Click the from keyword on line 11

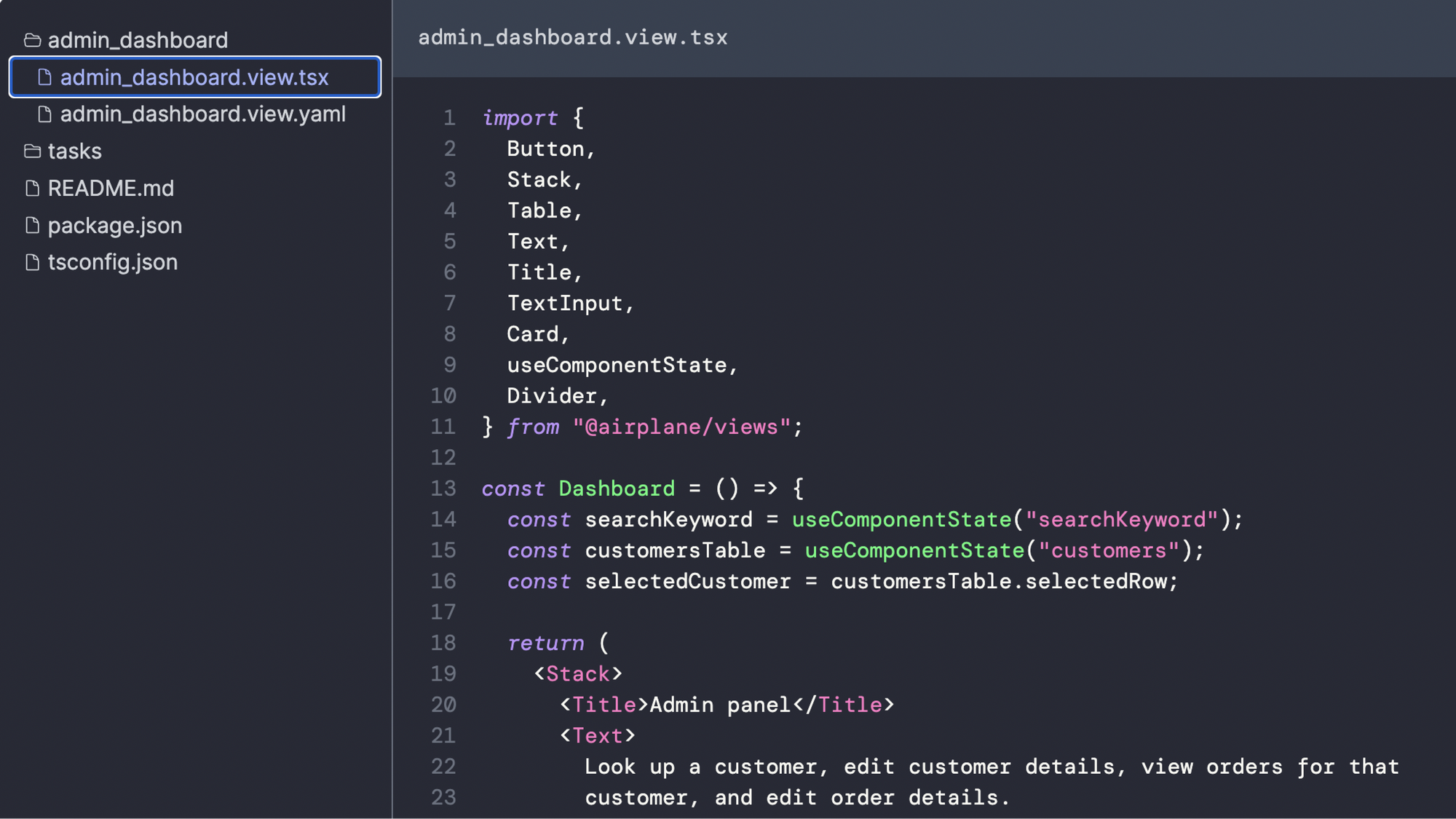533,427
